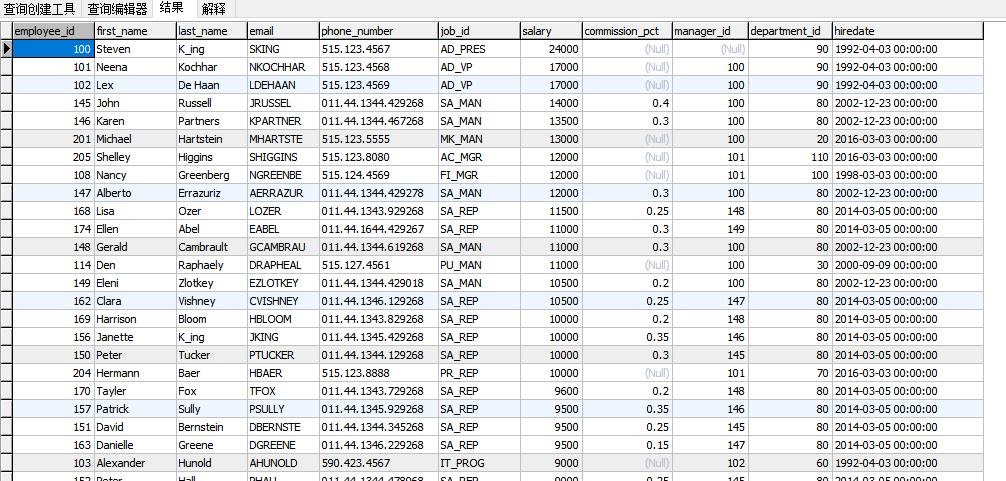Click salary cell 11500
This screenshot has width=1006, height=481.
point(551,211)
